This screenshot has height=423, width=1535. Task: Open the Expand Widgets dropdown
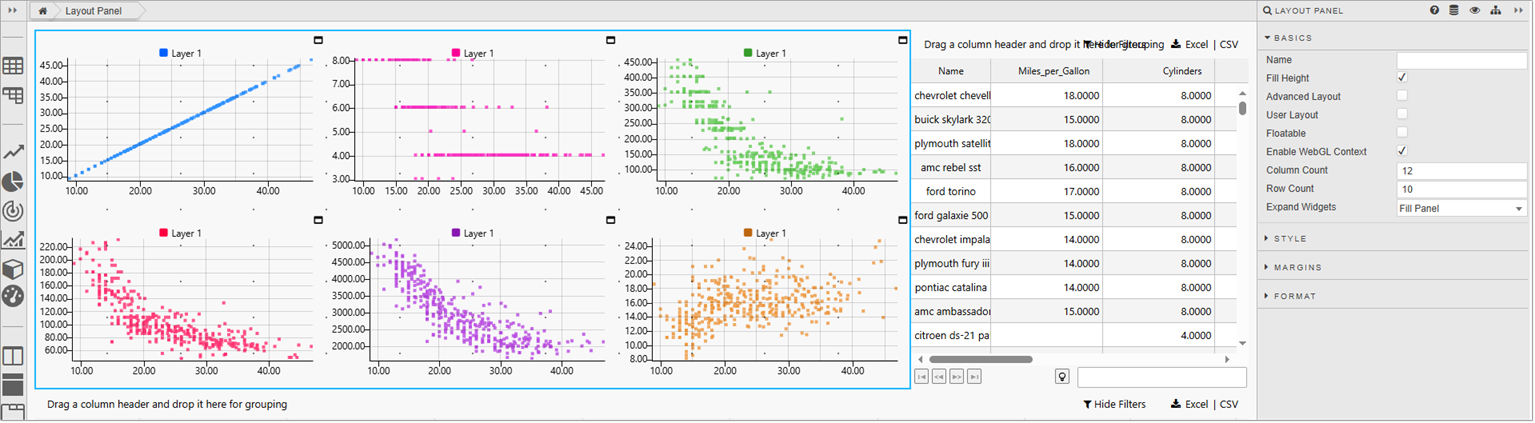click(x=1461, y=208)
